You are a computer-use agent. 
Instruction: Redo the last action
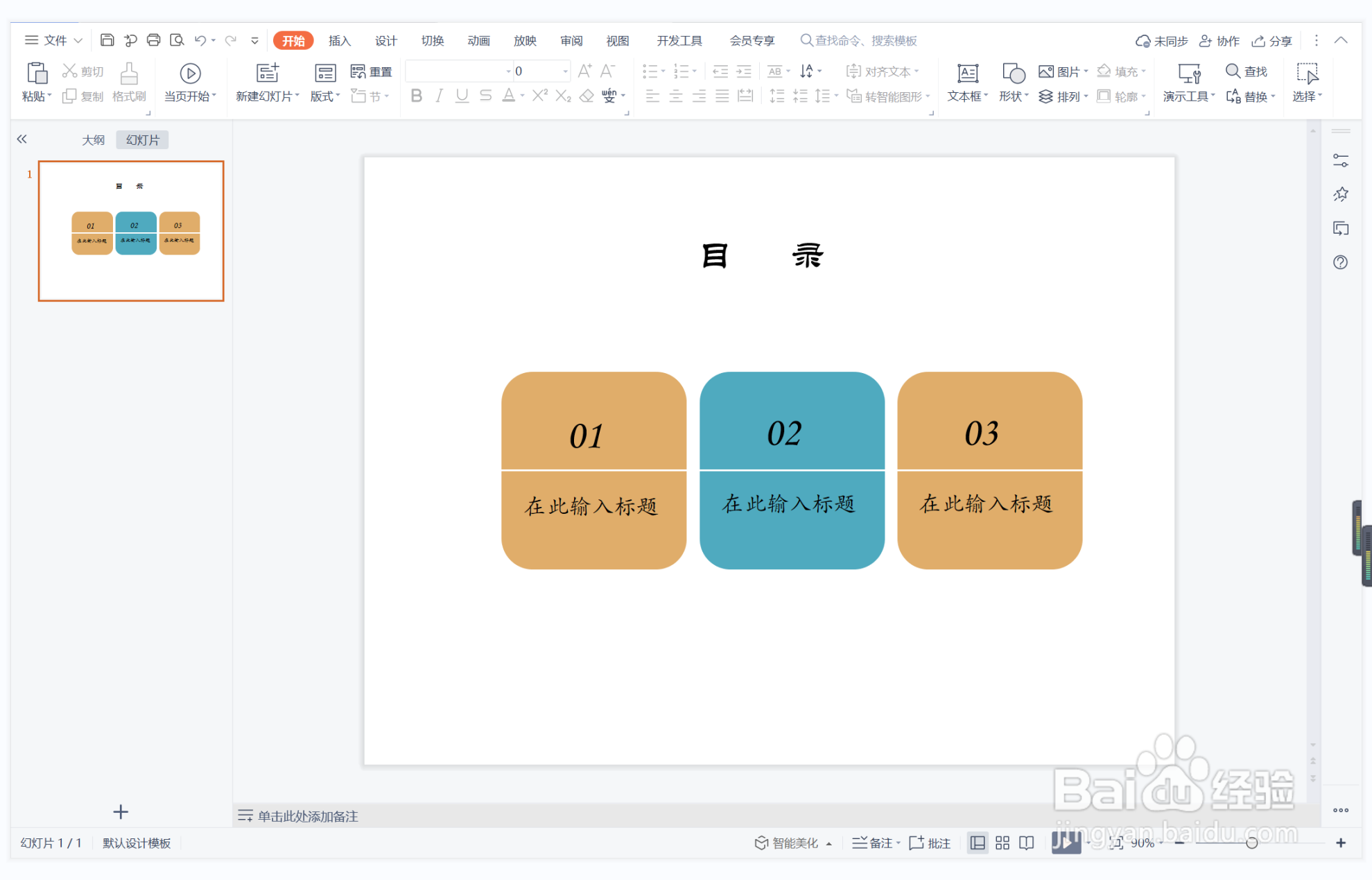[x=231, y=40]
